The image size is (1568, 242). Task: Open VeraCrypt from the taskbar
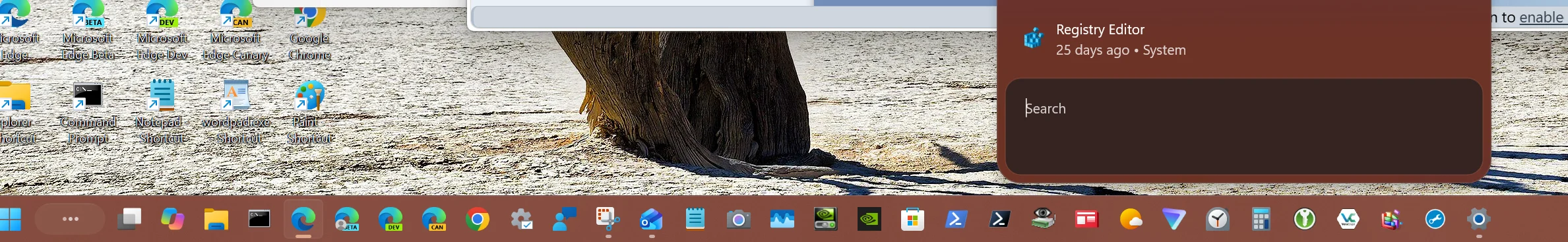(1348, 219)
